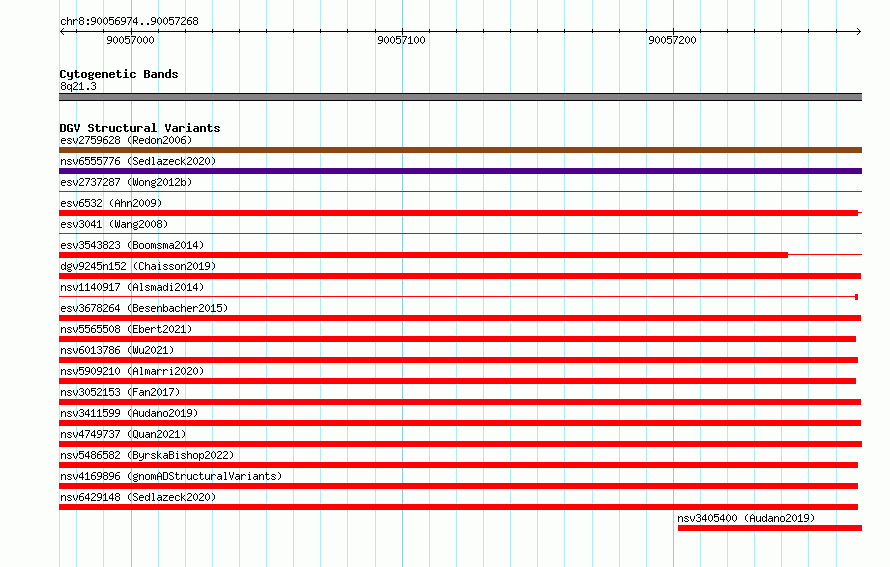Click the 8q21.3 band label
The width and height of the screenshot is (890, 567).
(78, 86)
